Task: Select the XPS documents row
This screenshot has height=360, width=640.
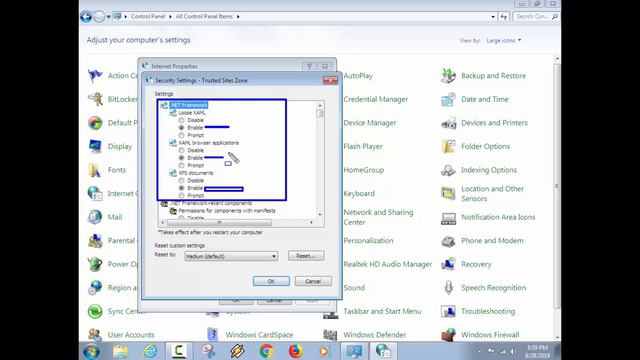Action: click(196, 173)
